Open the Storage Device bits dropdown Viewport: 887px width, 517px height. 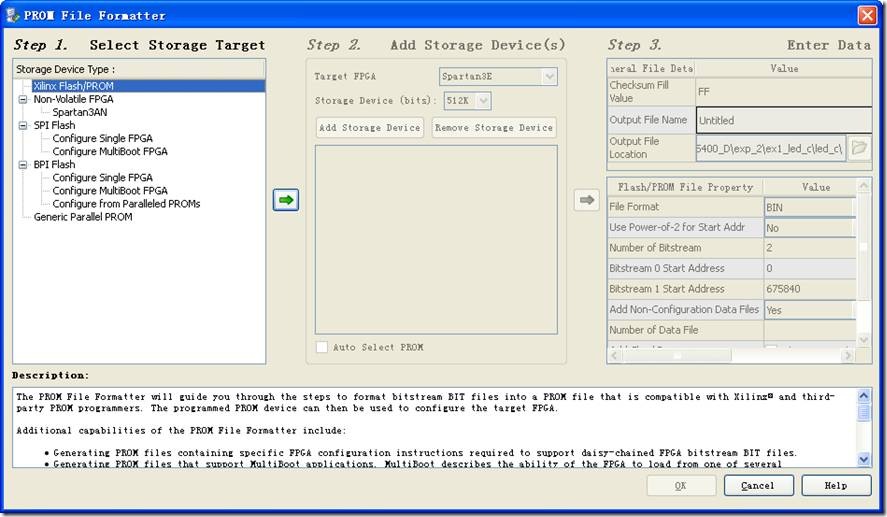[x=483, y=101]
